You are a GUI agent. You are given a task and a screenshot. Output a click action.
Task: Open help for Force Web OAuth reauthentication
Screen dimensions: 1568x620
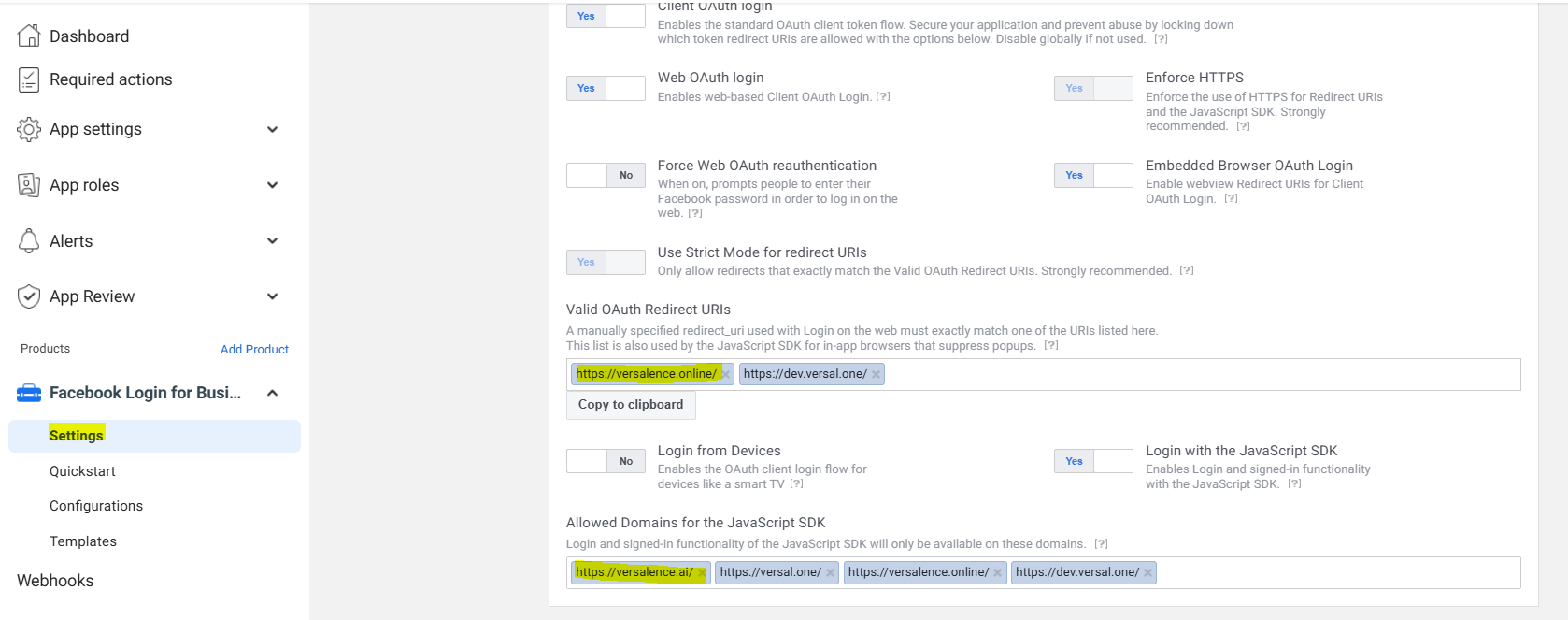point(695,213)
